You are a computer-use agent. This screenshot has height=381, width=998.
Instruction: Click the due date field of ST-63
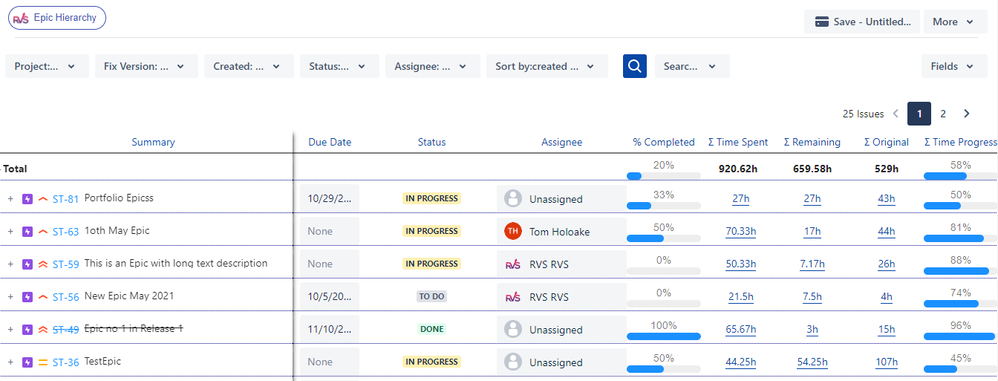click(330, 232)
